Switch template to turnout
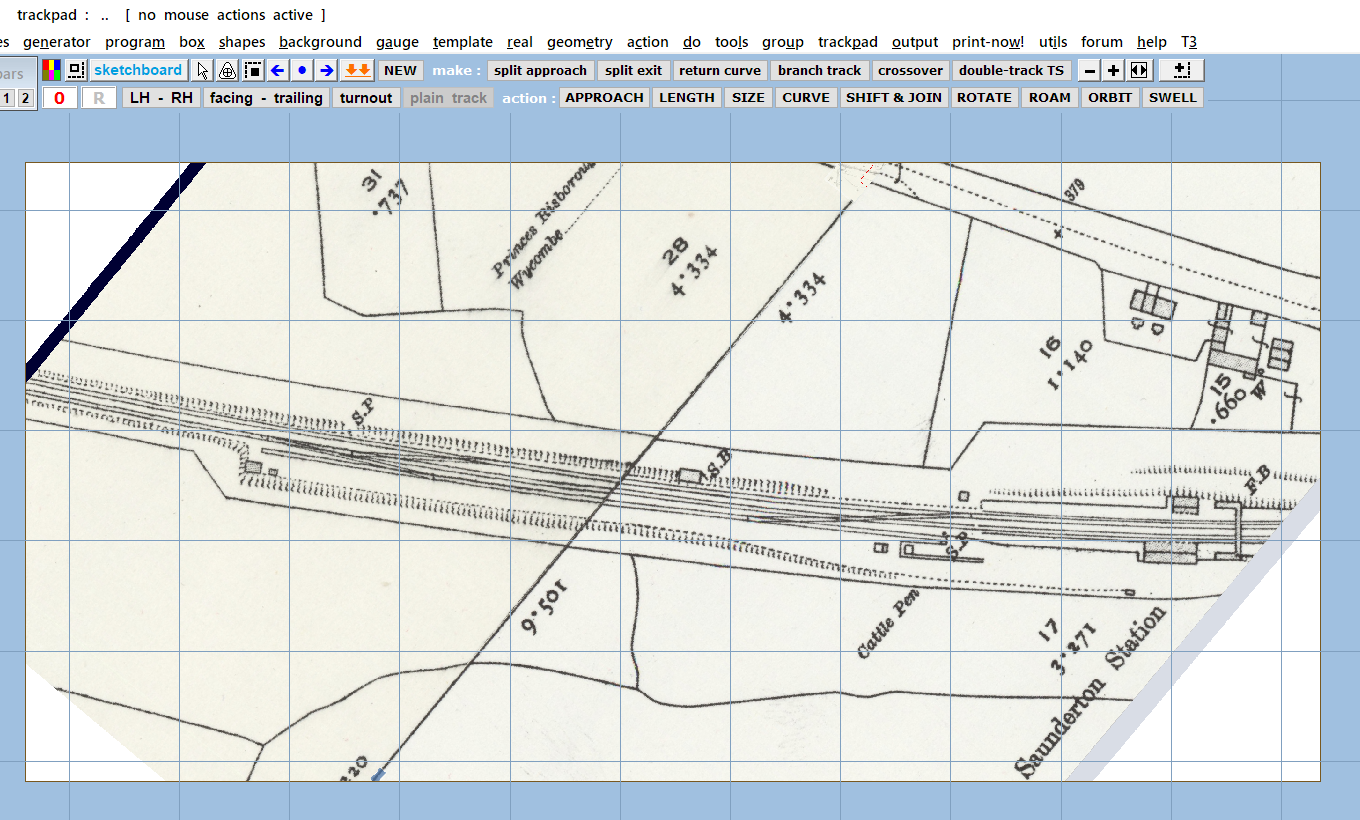 (366, 97)
